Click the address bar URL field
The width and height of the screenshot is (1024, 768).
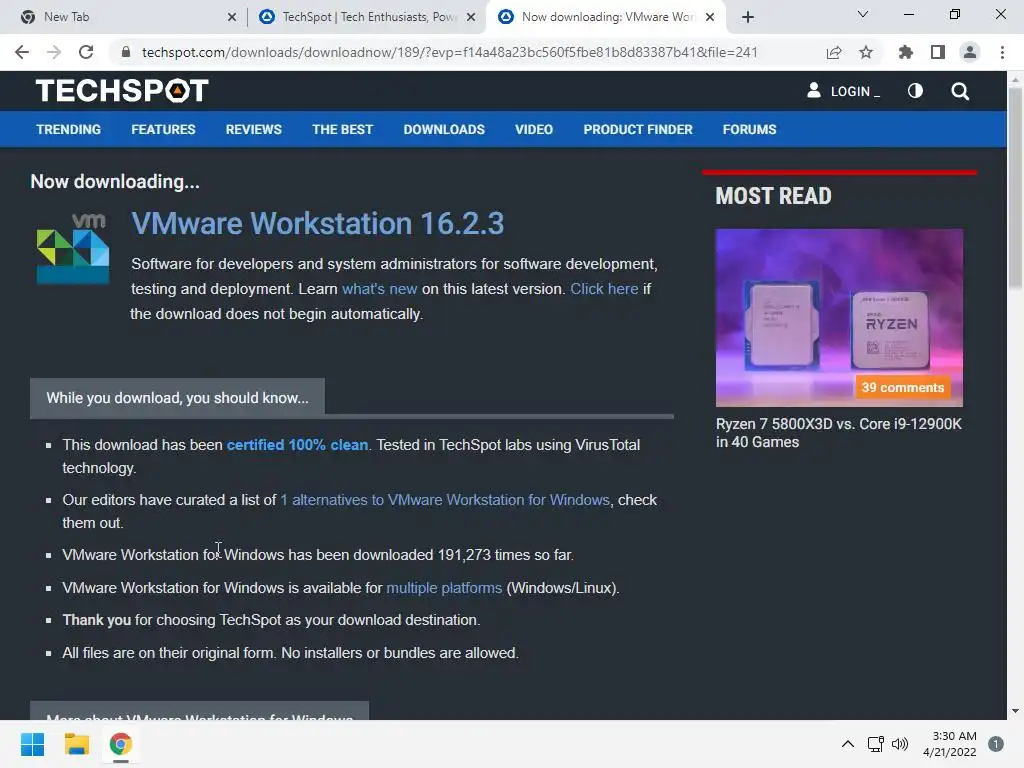(449, 52)
